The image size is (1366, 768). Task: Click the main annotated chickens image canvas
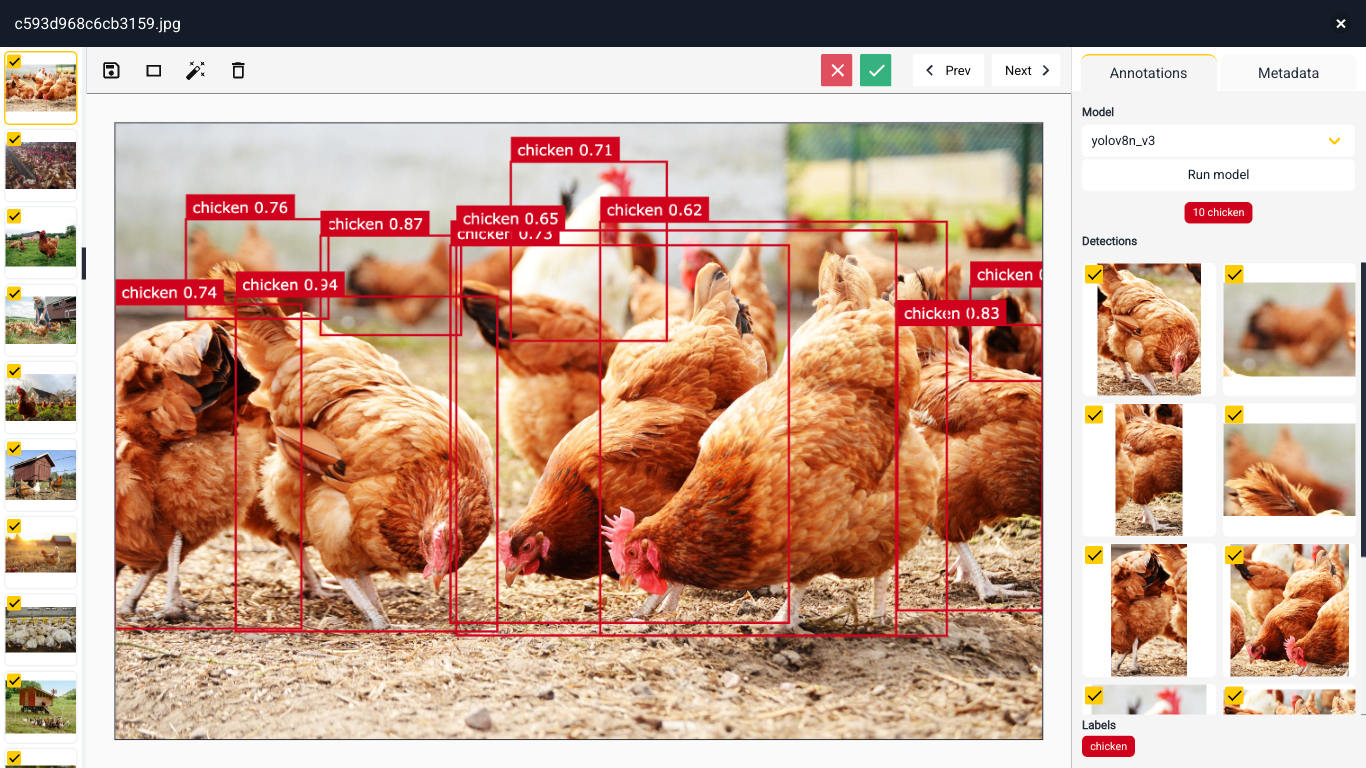[578, 431]
